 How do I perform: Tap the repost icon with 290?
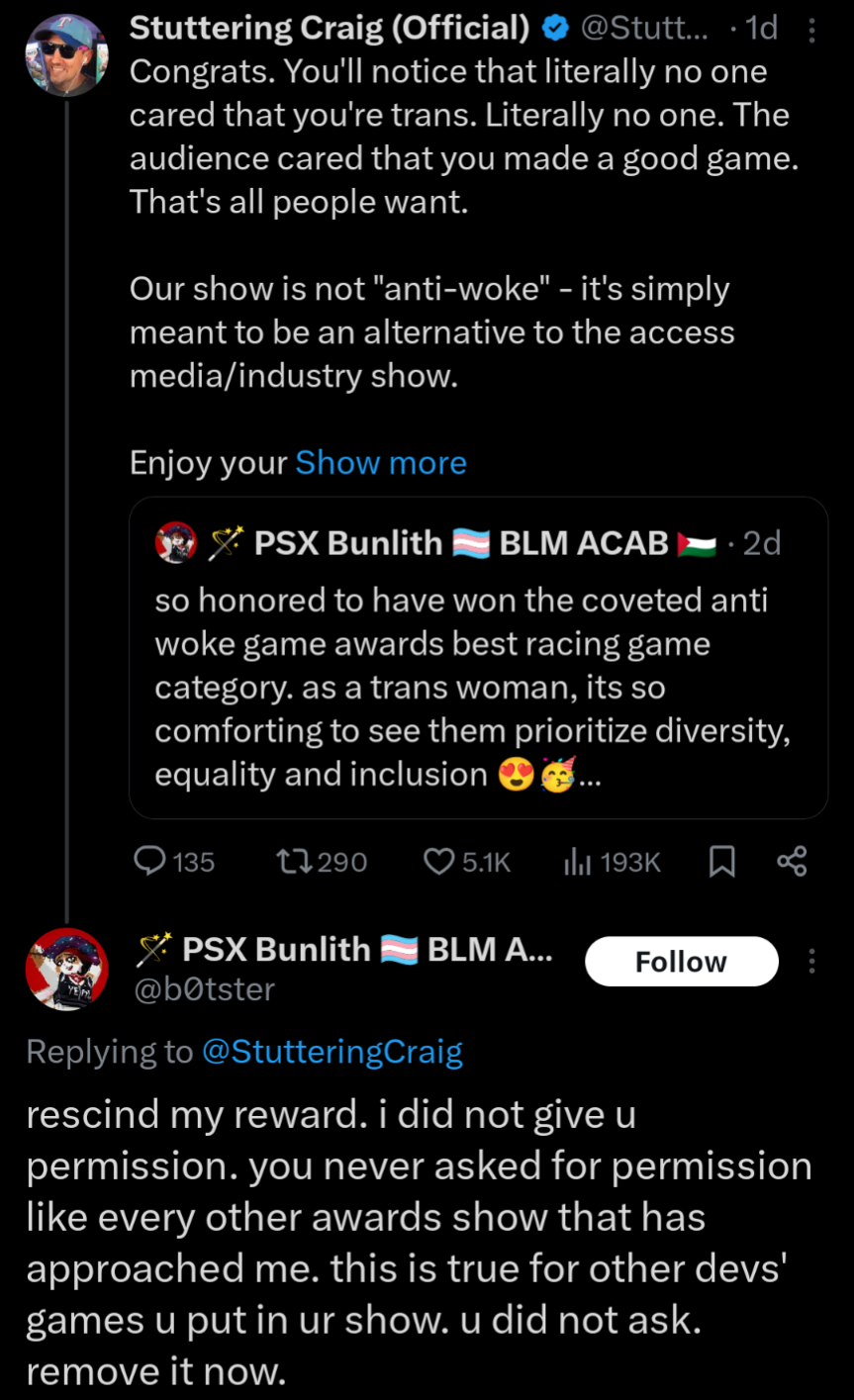point(322,862)
